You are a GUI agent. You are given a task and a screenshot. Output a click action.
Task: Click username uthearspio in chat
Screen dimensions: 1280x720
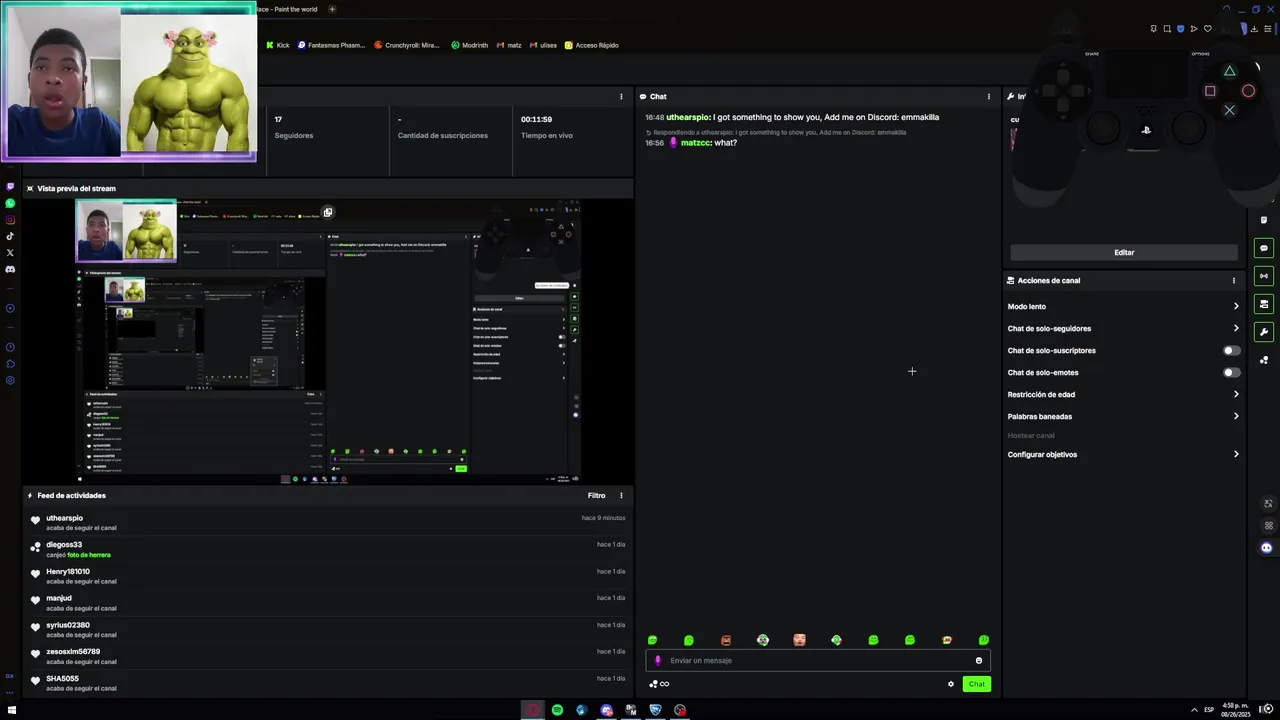(x=688, y=117)
